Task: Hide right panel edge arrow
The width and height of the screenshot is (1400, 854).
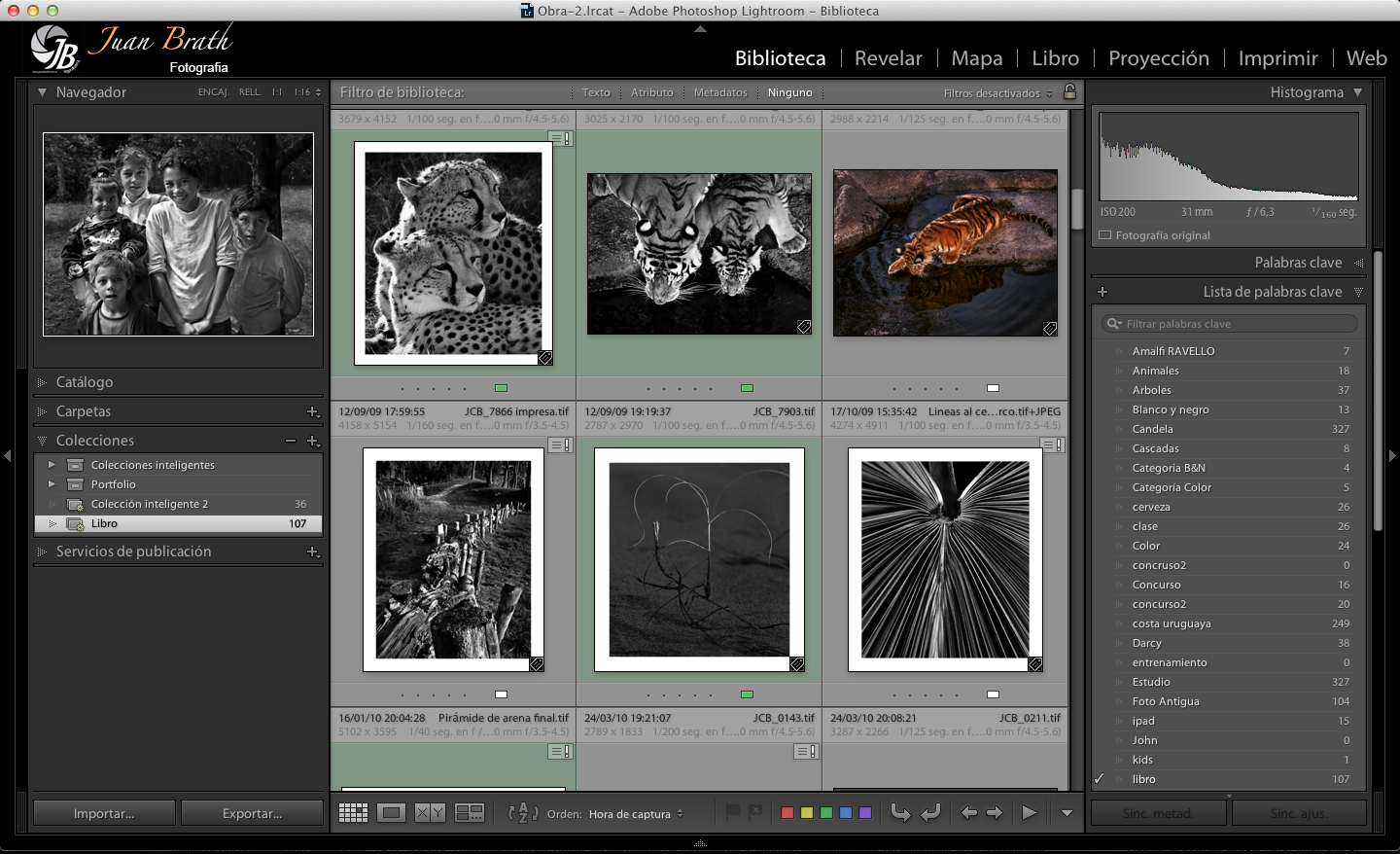Action: pyautogui.click(x=1392, y=455)
